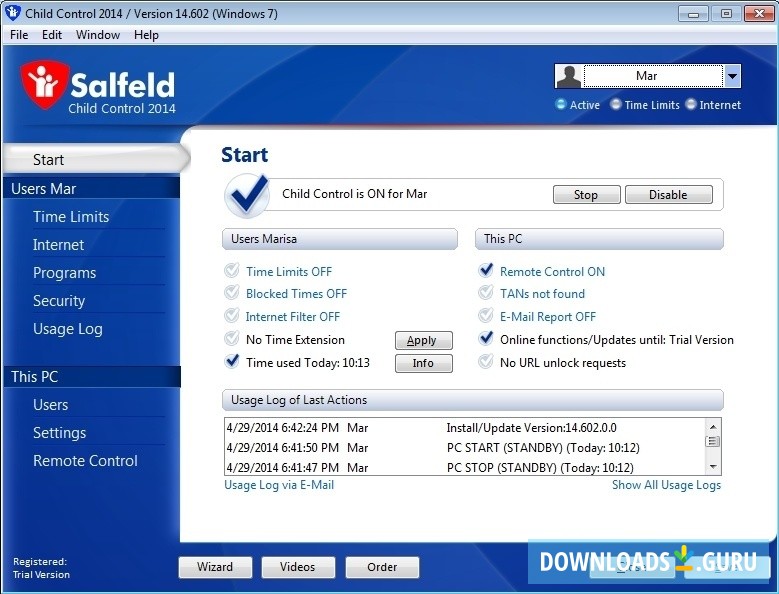Toggle the Time Limits OFF checkmark

tap(232, 270)
